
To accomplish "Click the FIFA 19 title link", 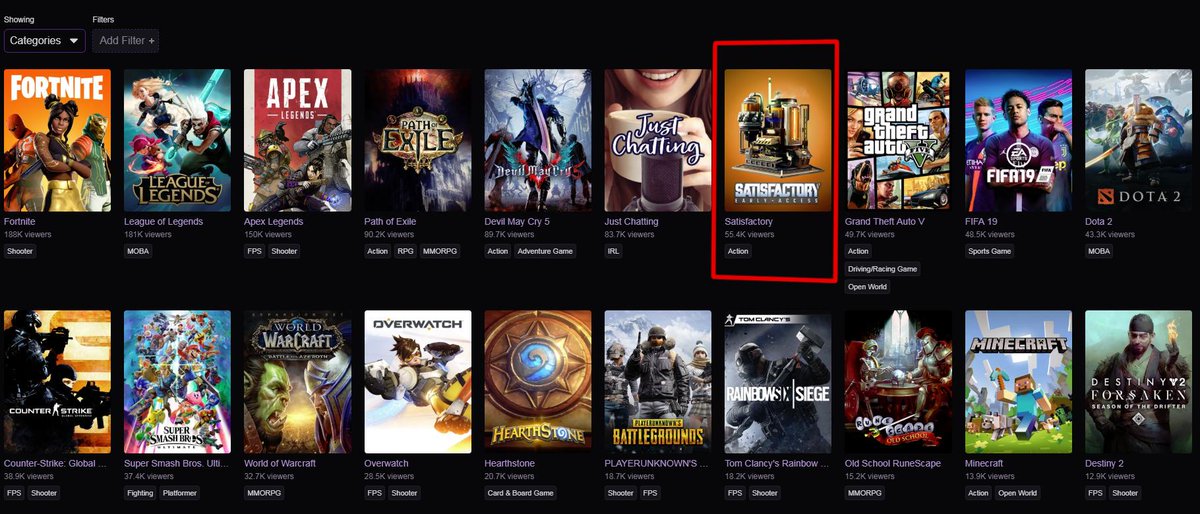I will (x=982, y=221).
